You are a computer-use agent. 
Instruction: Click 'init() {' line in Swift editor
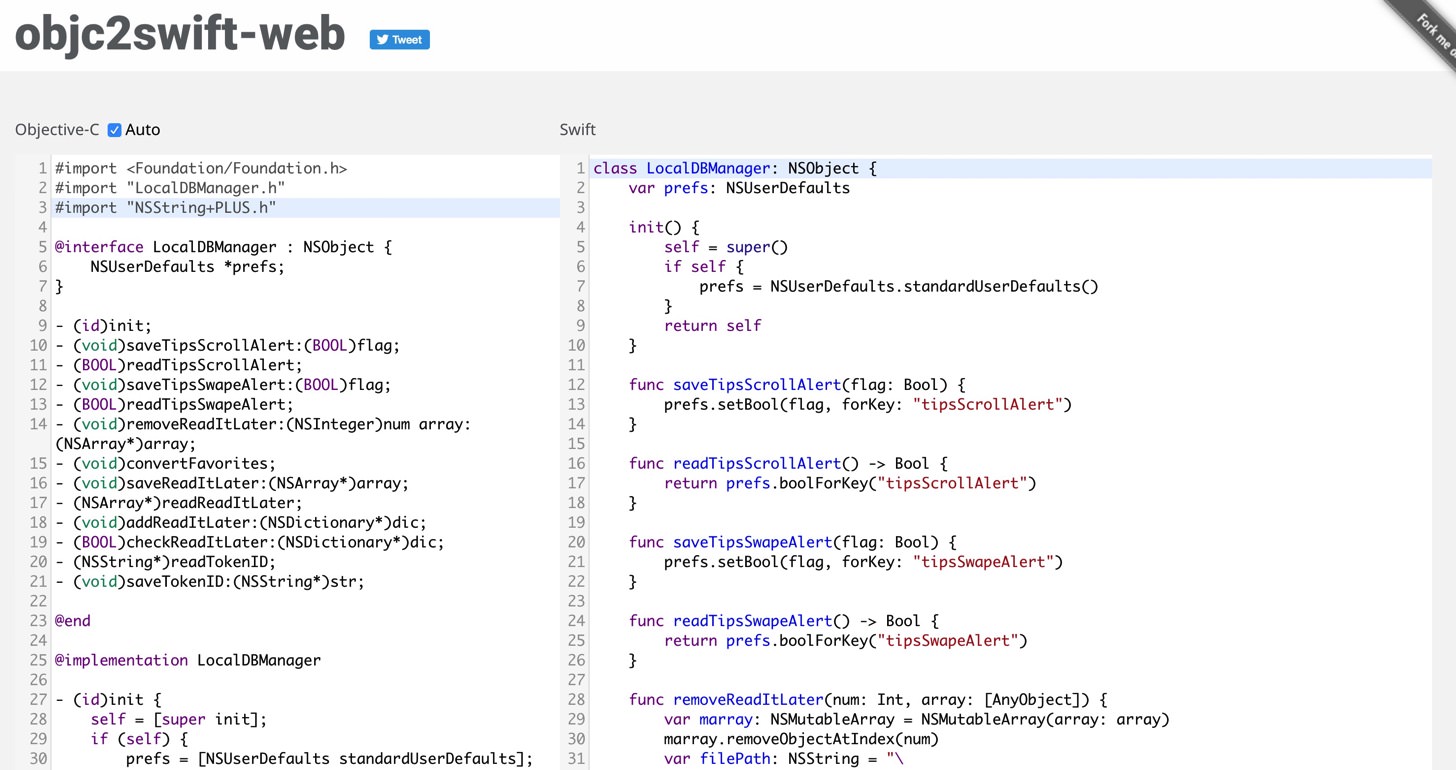pos(664,227)
